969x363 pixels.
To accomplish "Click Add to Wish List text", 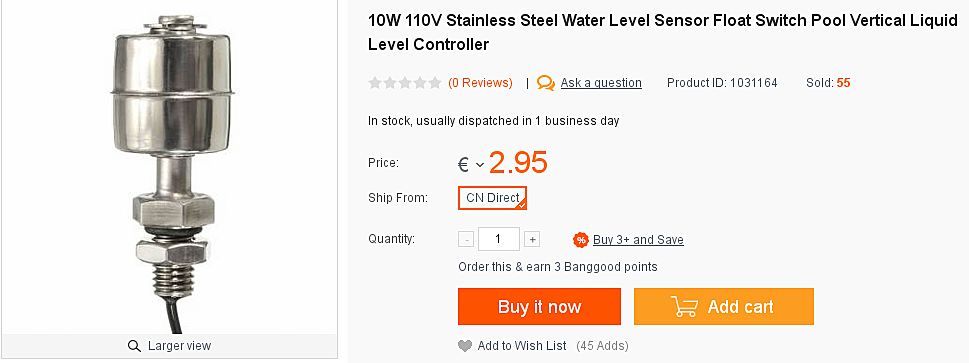I will pyautogui.click(x=522, y=346).
